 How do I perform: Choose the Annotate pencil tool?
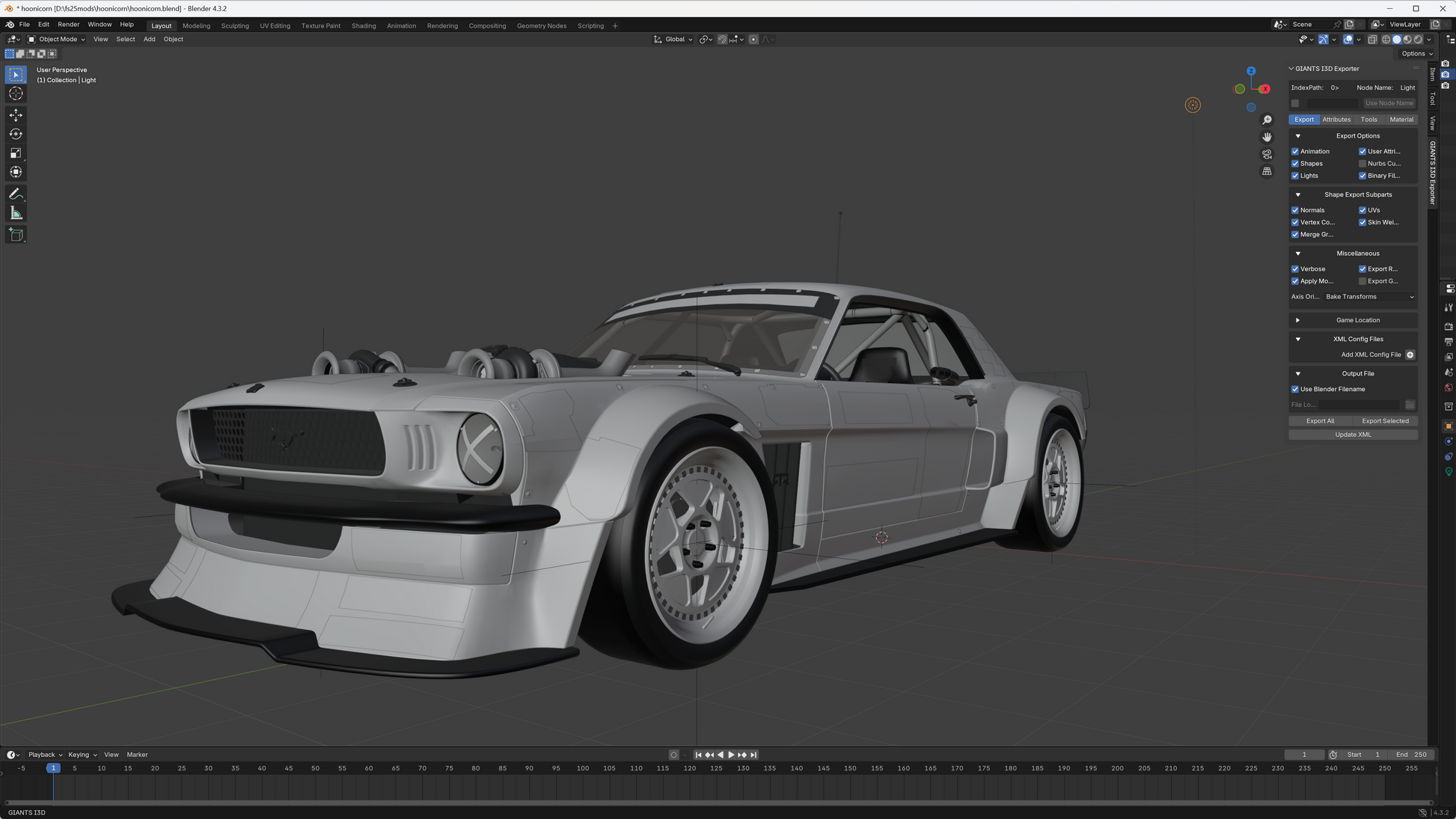click(x=16, y=194)
